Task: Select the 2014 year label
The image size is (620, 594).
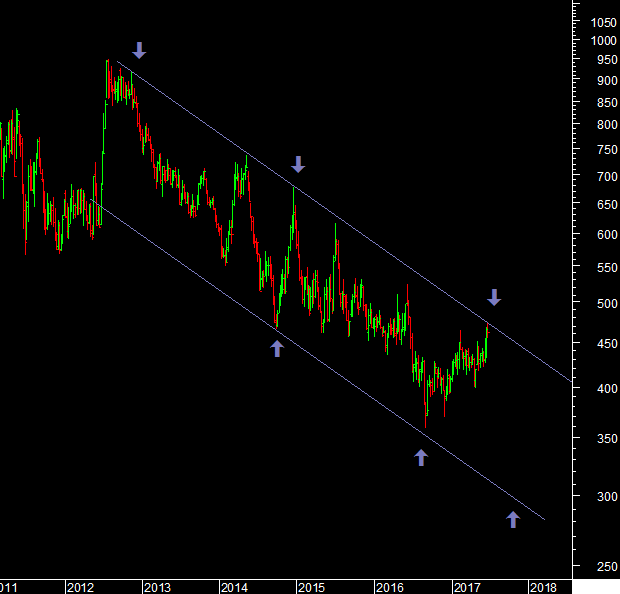Action: pos(234,588)
